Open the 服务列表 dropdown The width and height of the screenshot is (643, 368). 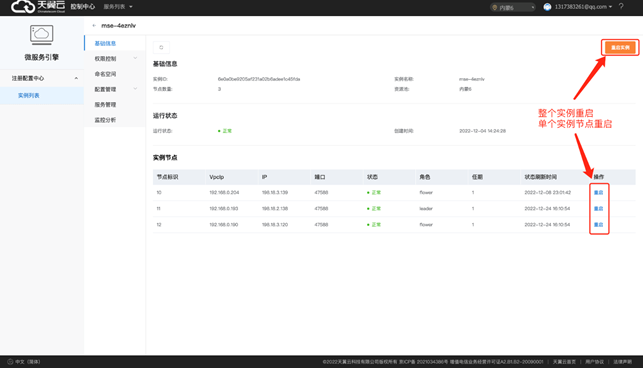tap(118, 7)
